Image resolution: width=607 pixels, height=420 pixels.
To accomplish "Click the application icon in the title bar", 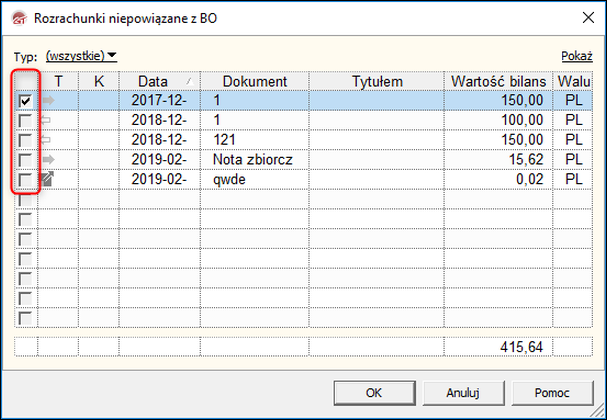I will [x=18, y=18].
